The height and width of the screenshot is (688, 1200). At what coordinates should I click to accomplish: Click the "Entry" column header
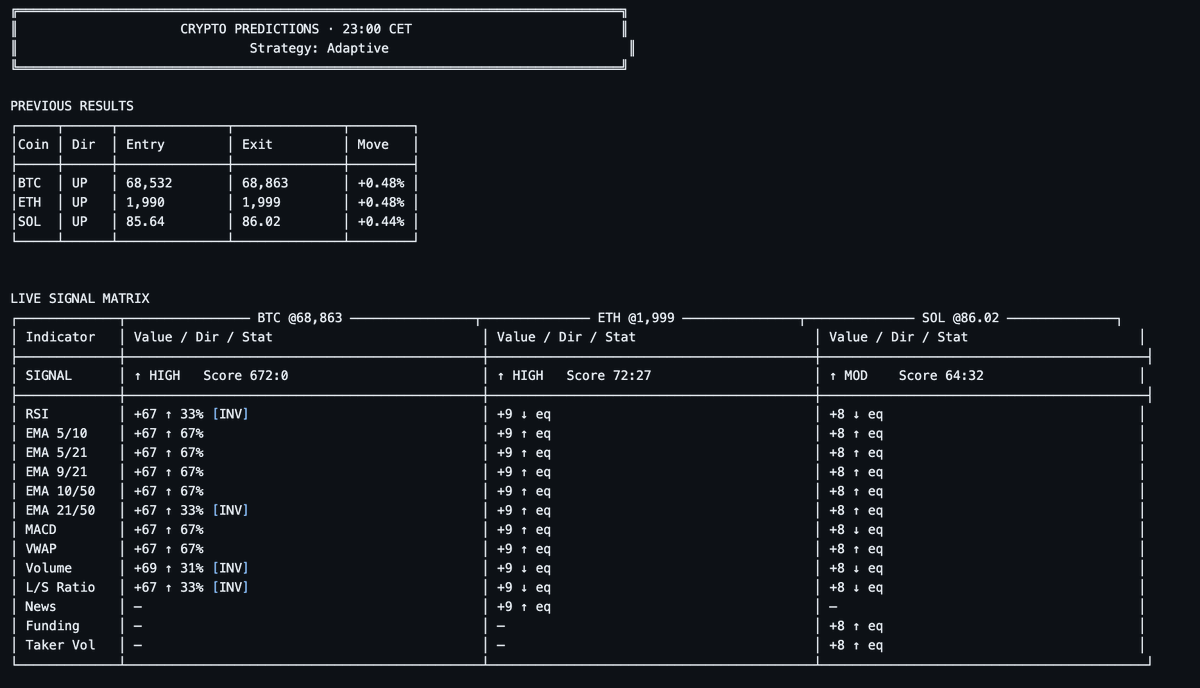pyautogui.click(x=145, y=144)
